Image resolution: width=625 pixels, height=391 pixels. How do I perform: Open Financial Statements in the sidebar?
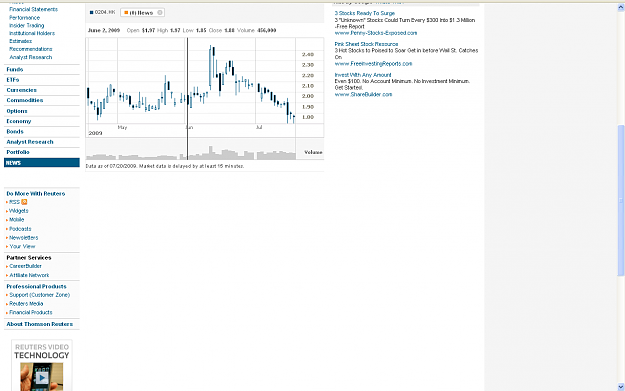click(x=33, y=9)
